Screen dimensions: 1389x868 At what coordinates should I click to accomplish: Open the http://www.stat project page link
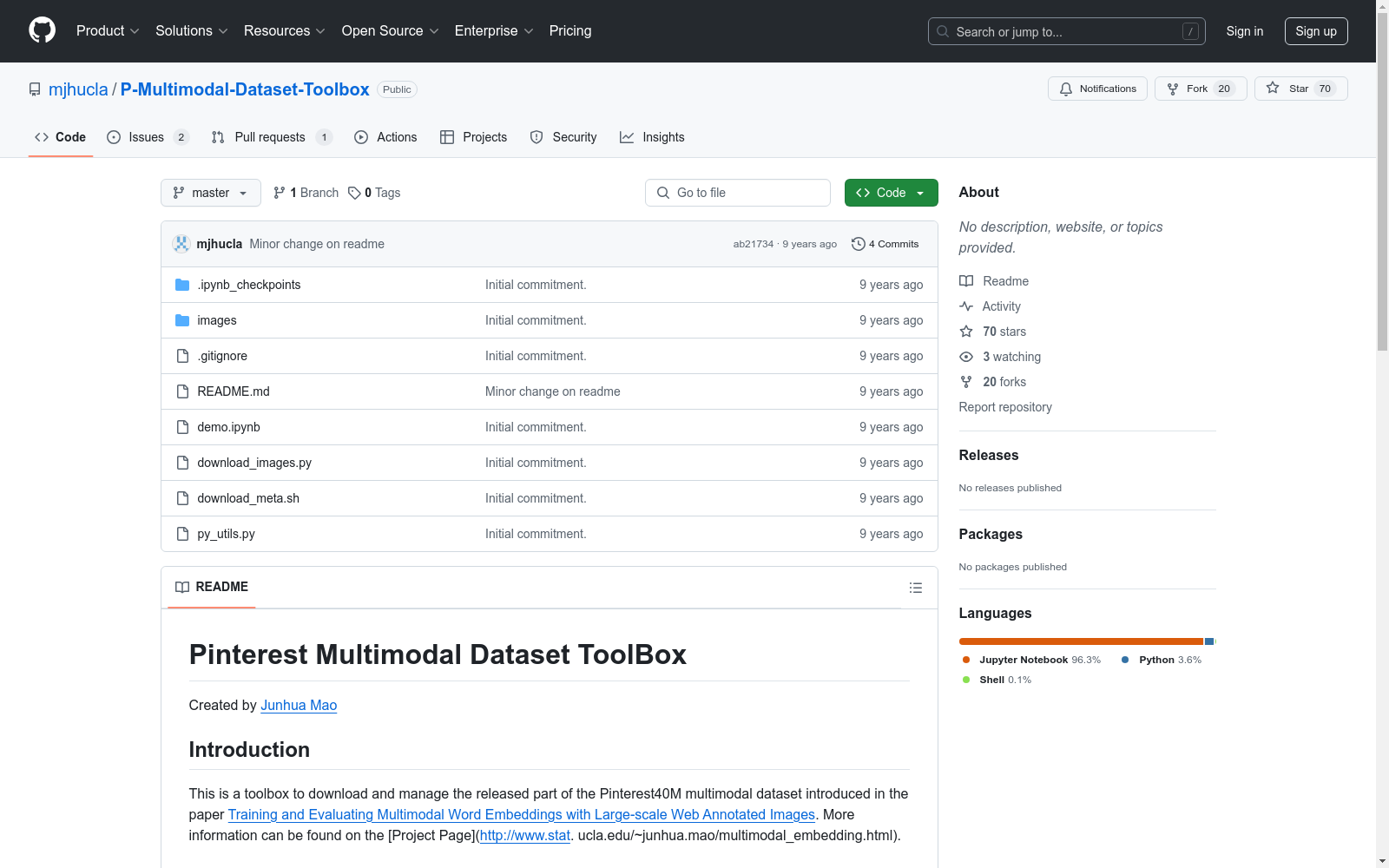click(525, 836)
